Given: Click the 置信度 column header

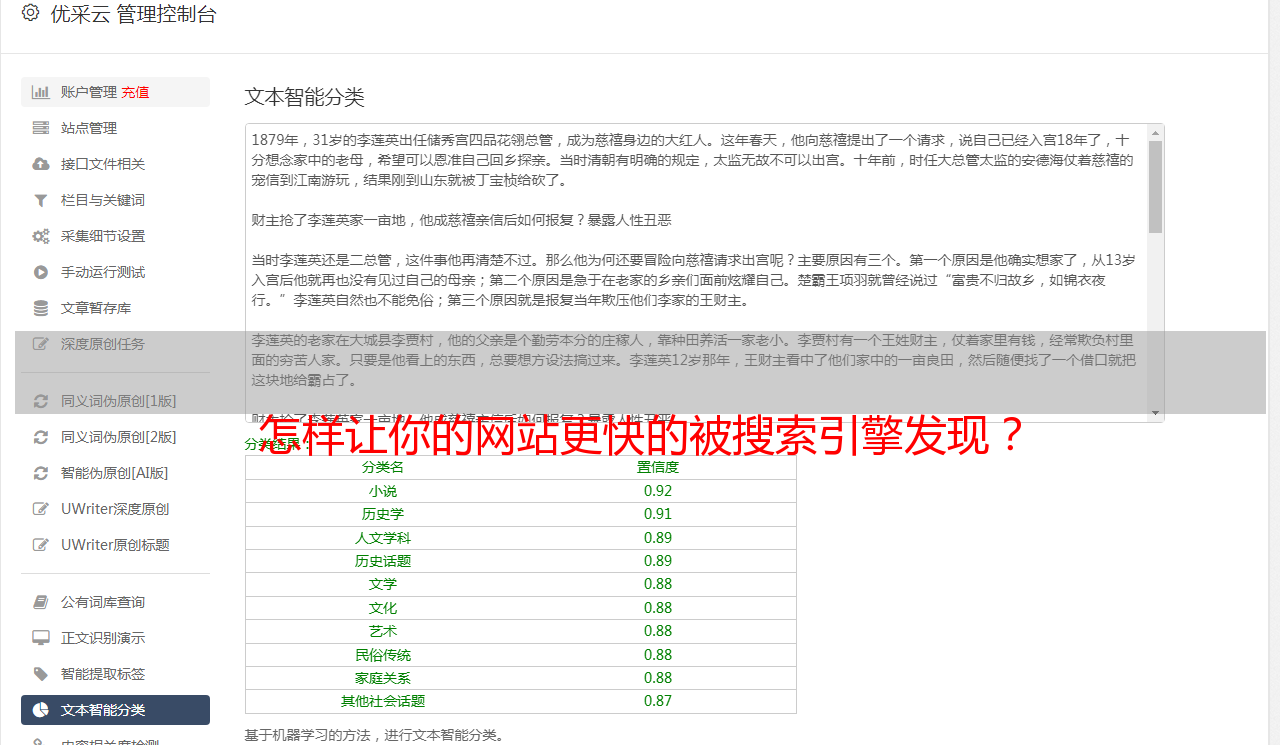Looking at the screenshot, I should [658, 467].
